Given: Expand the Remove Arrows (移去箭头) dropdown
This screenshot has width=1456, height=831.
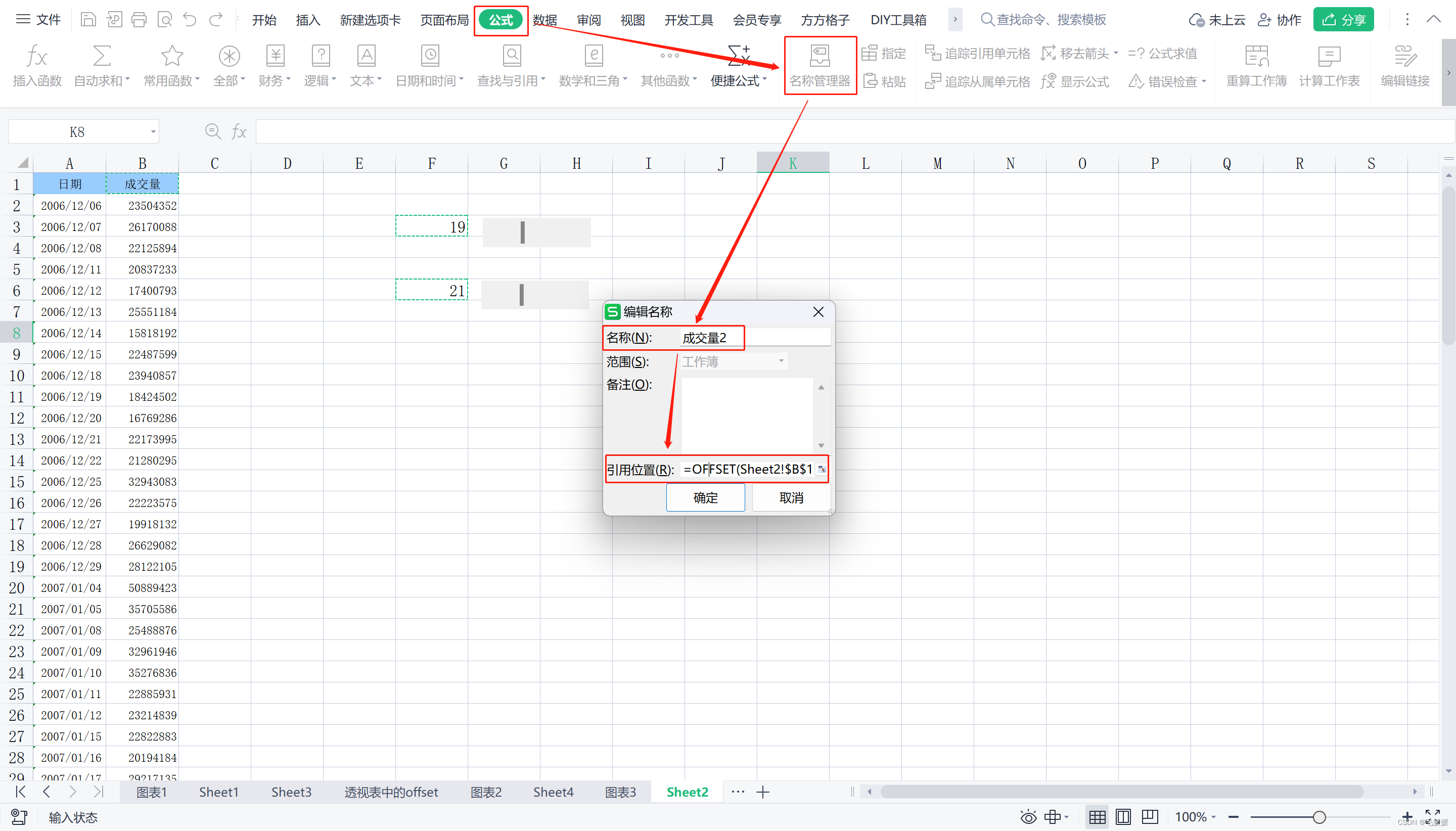Looking at the screenshot, I should click(1115, 53).
